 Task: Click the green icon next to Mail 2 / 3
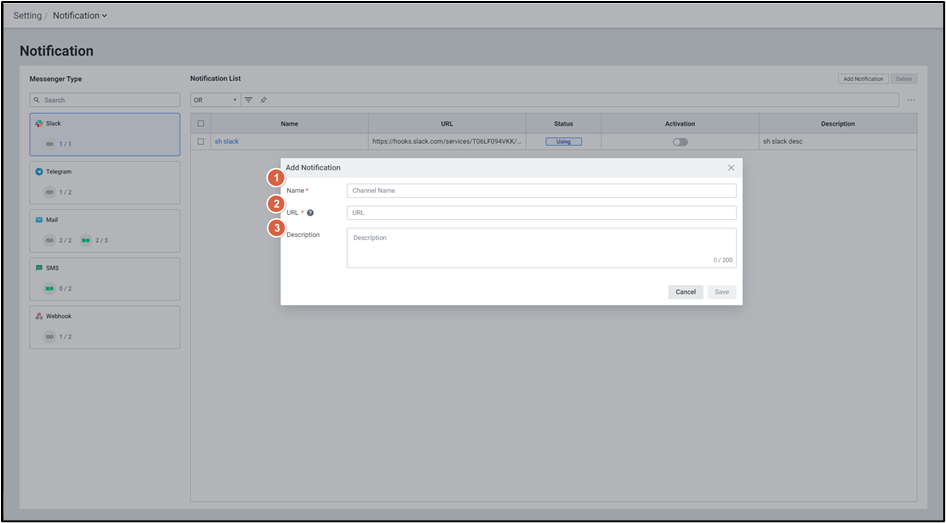pos(86,240)
